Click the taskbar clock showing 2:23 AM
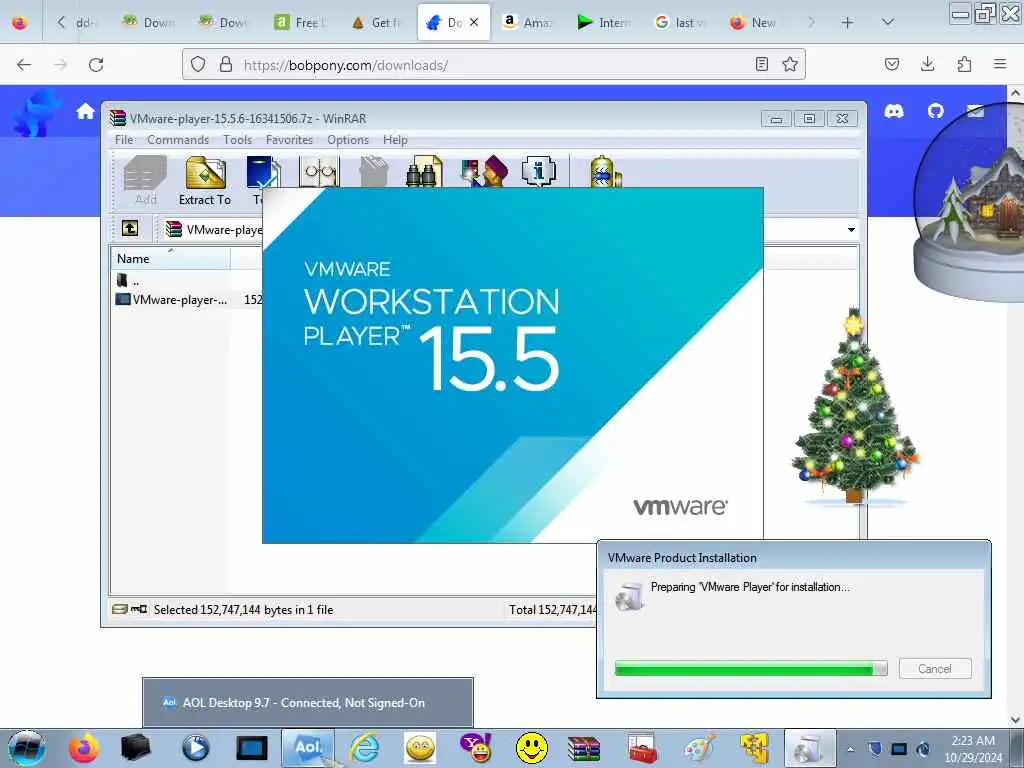The image size is (1024, 768). point(973,748)
